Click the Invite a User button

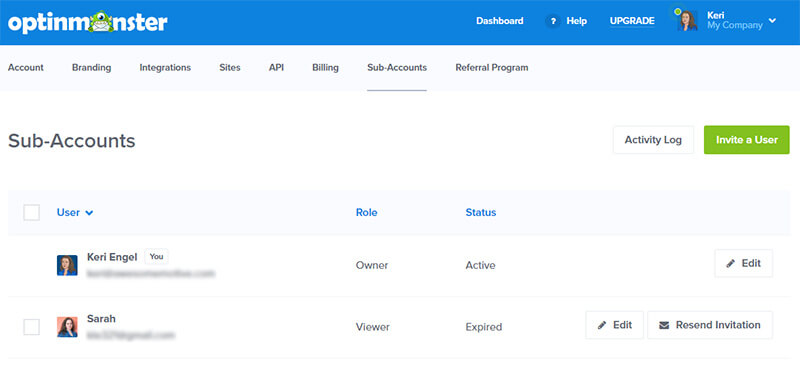746,140
